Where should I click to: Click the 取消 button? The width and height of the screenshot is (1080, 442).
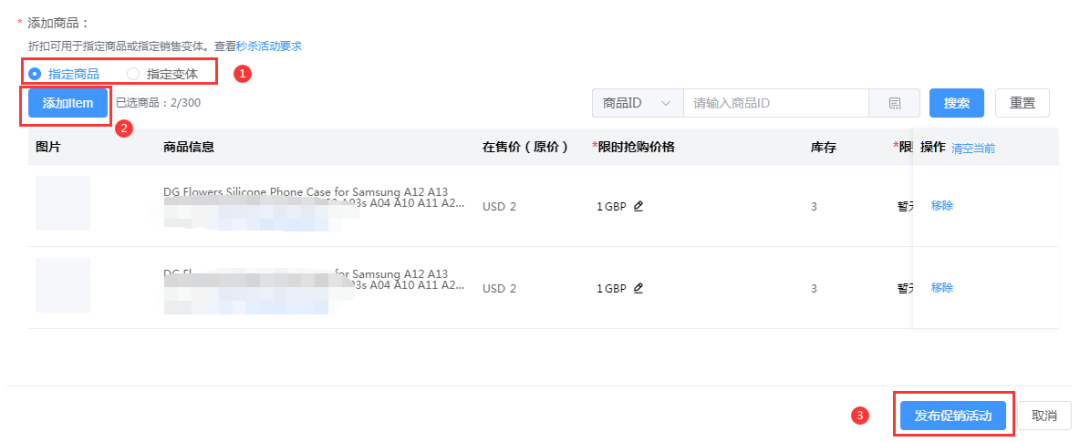tap(1044, 416)
